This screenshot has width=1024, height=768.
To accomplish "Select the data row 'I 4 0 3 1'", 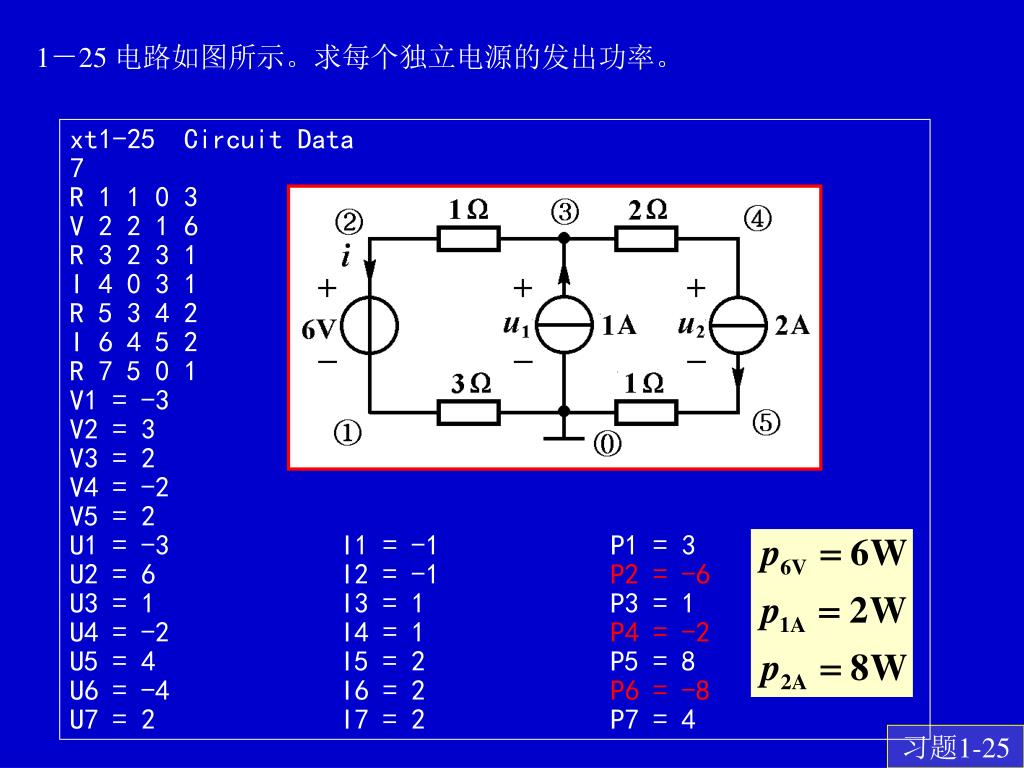I will click(133, 284).
